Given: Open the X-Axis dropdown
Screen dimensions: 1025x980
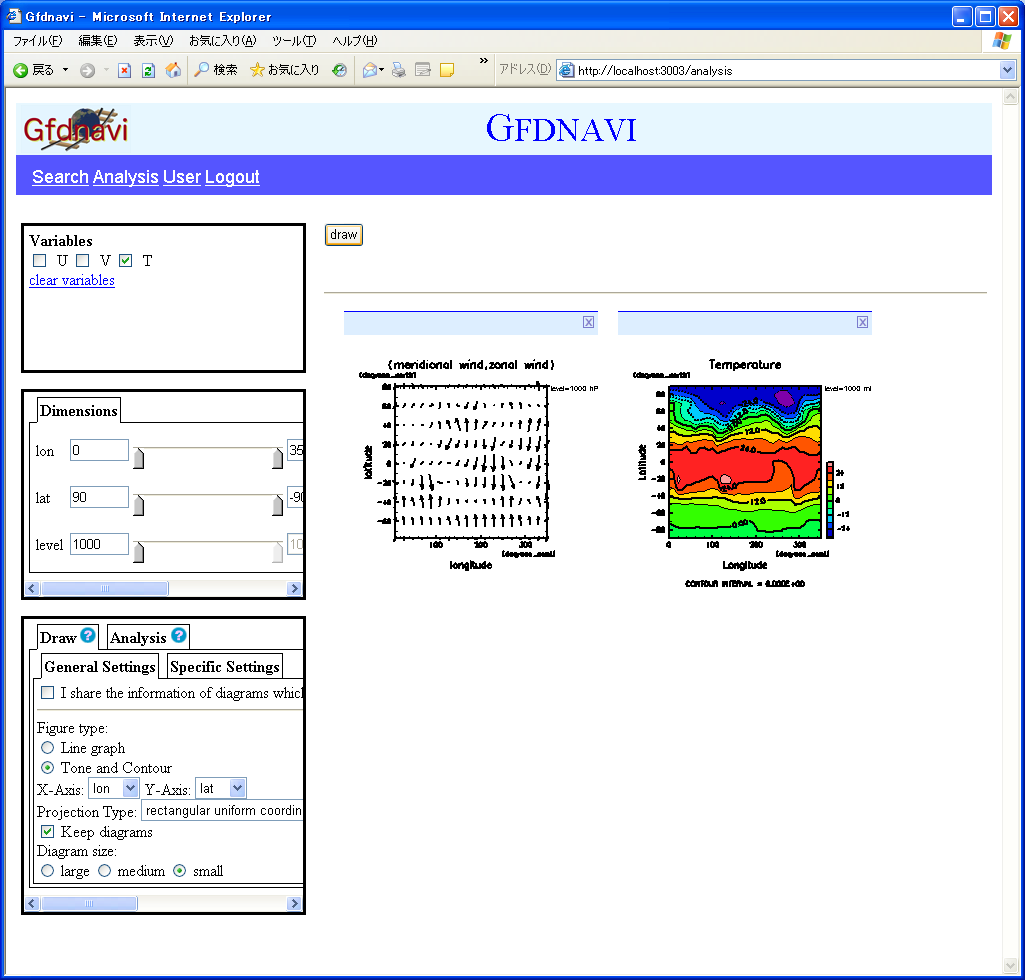Looking at the screenshot, I should click(113, 789).
